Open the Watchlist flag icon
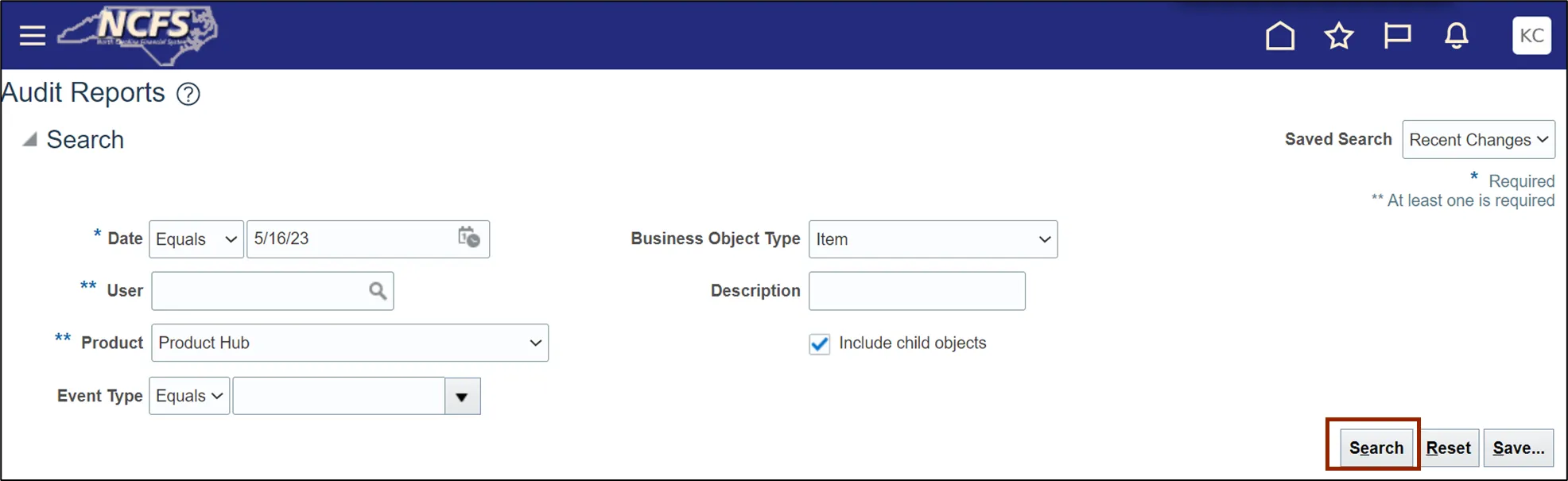 pos(1397,36)
